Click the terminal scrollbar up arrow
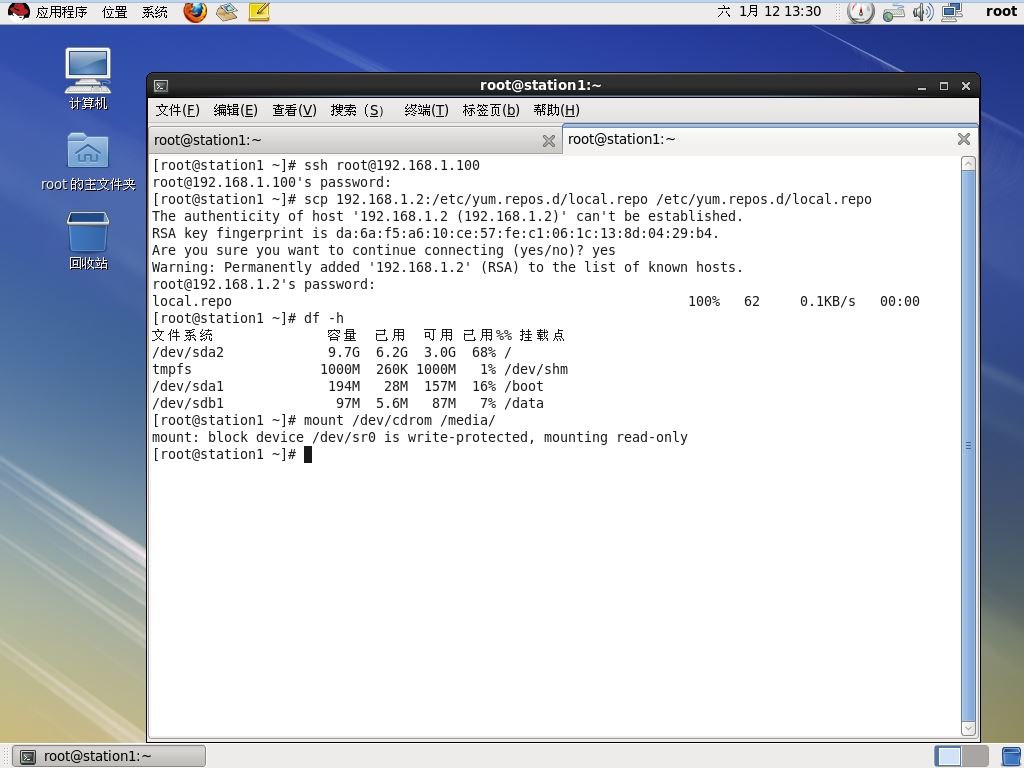The width and height of the screenshot is (1024, 768). (968, 164)
